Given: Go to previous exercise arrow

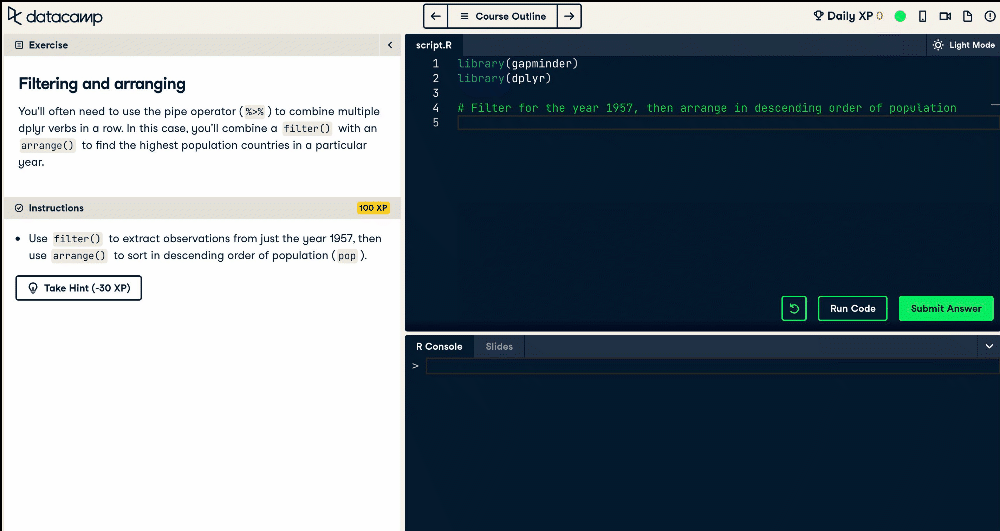Looking at the screenshot, I should pos(436,17).
